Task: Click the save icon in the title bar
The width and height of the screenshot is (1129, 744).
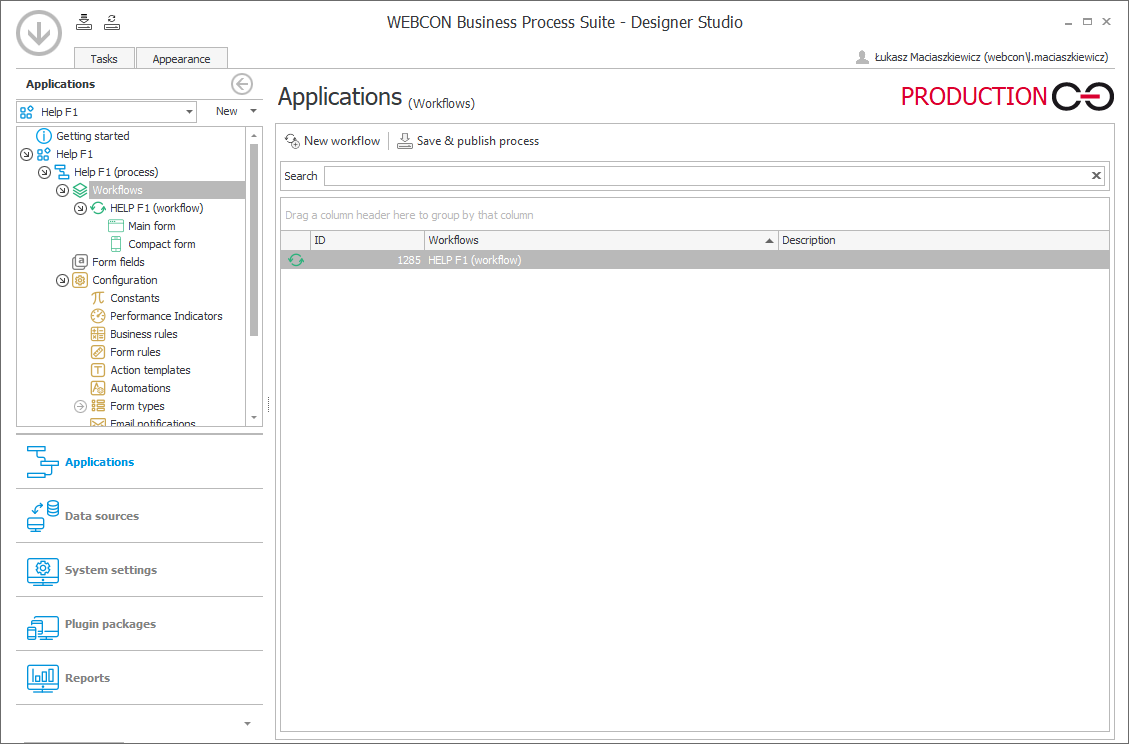Action: click(x=84, y=22)
